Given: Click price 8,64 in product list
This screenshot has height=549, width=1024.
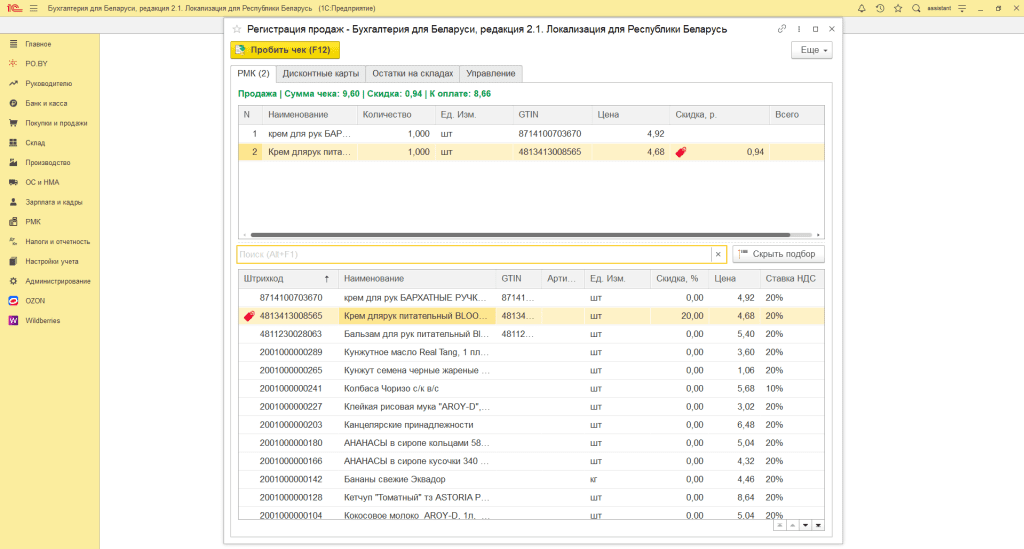Looking at the screenshot, I should (745, 497).
